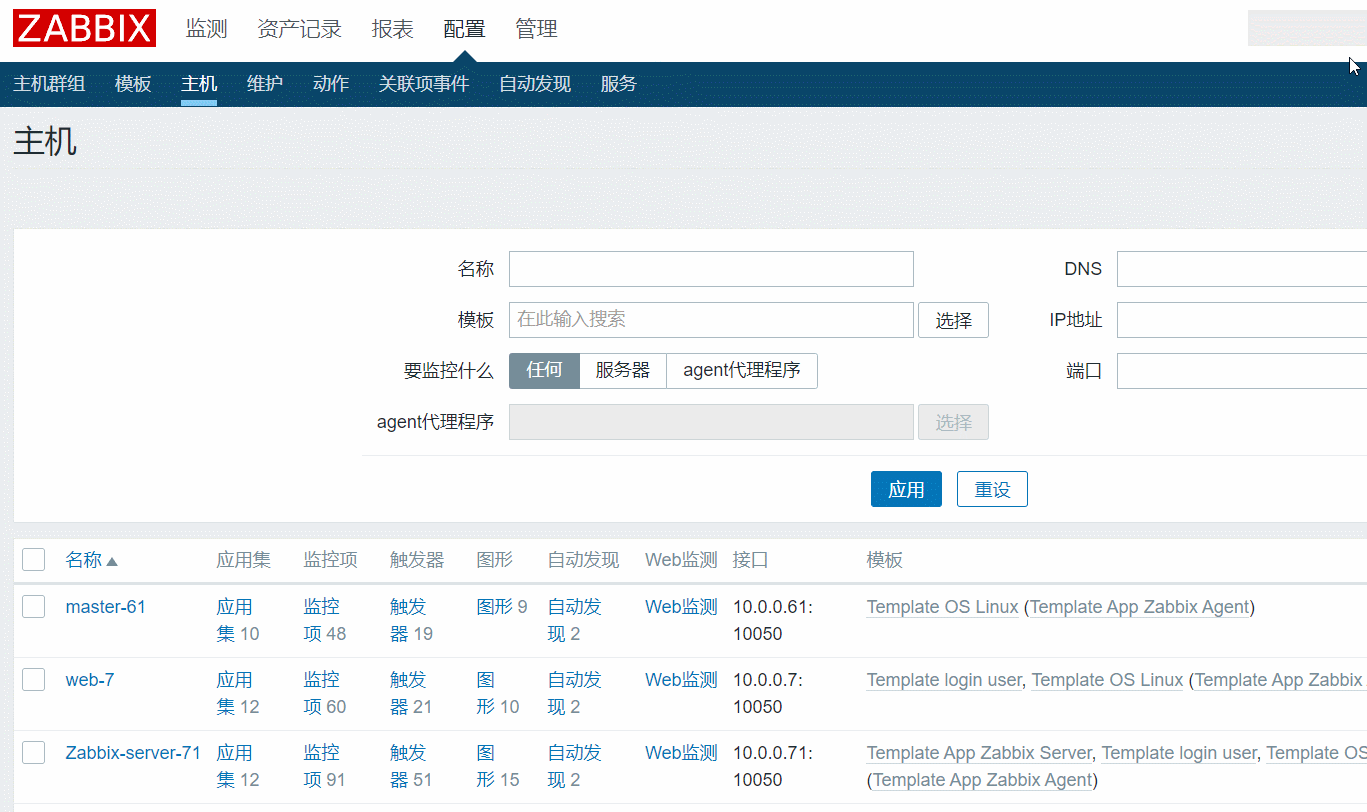Open host web-7
The image size is (1367, 812).
[90, 680]
